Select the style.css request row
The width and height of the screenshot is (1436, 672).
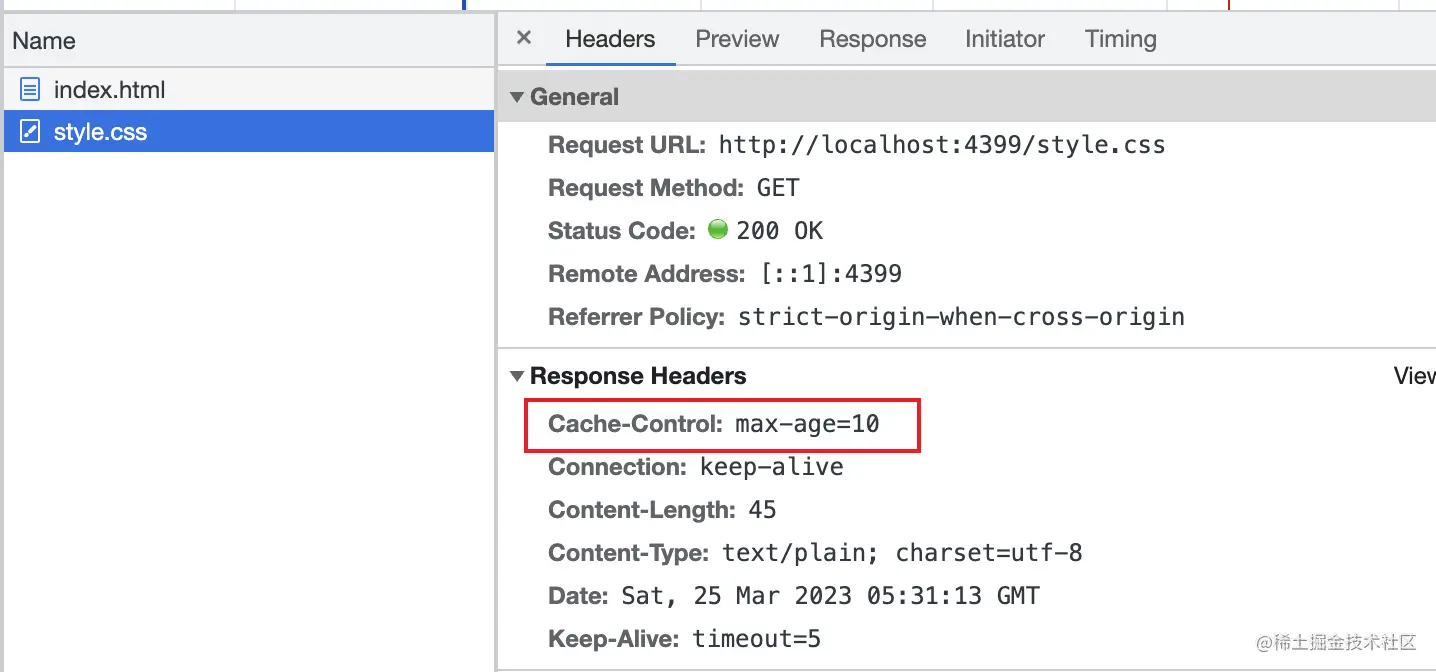(x=248, y=132)
